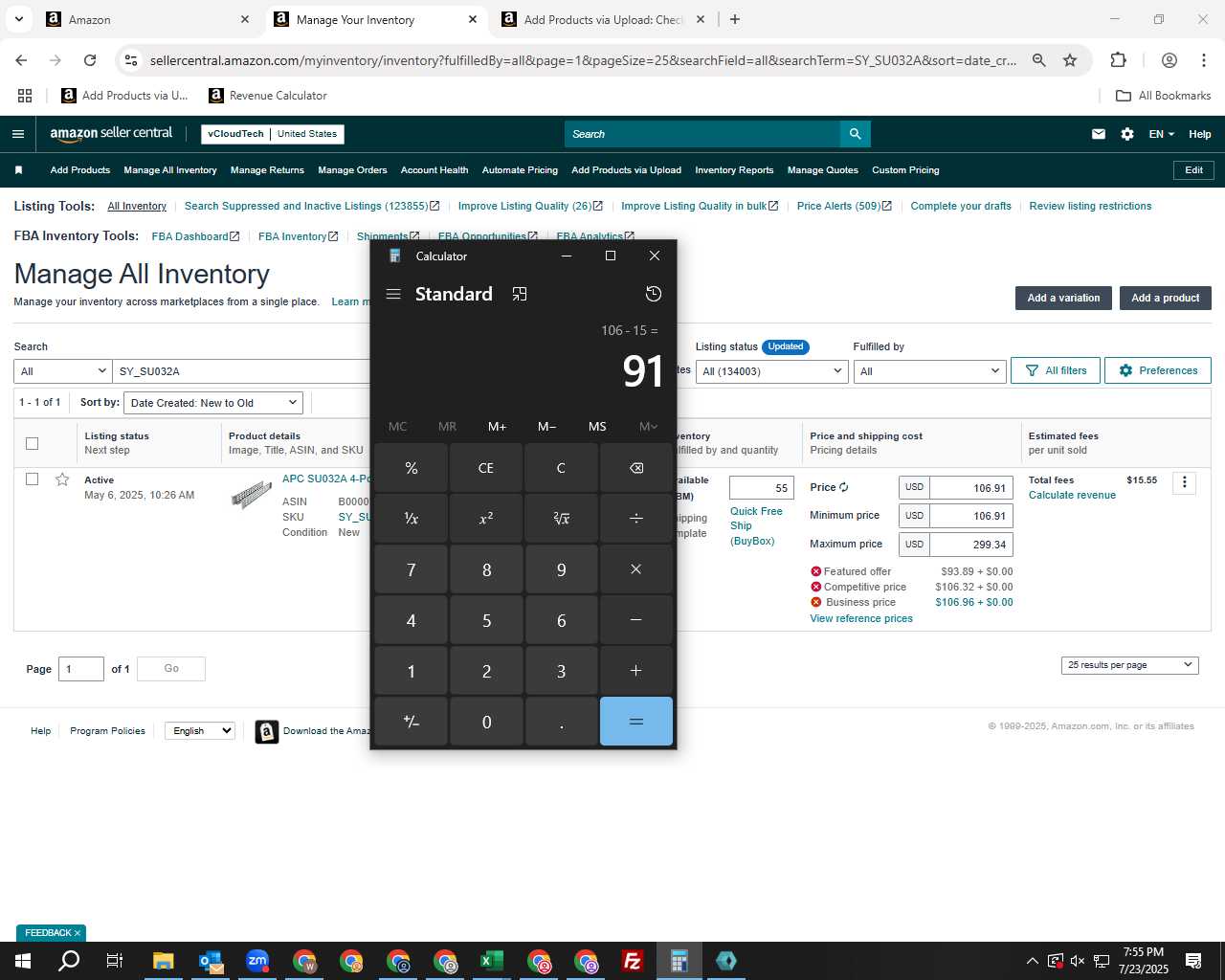Open three-dot actions menu for listing
Viewport: 1225px width, 980px height.
[1185, 482]
